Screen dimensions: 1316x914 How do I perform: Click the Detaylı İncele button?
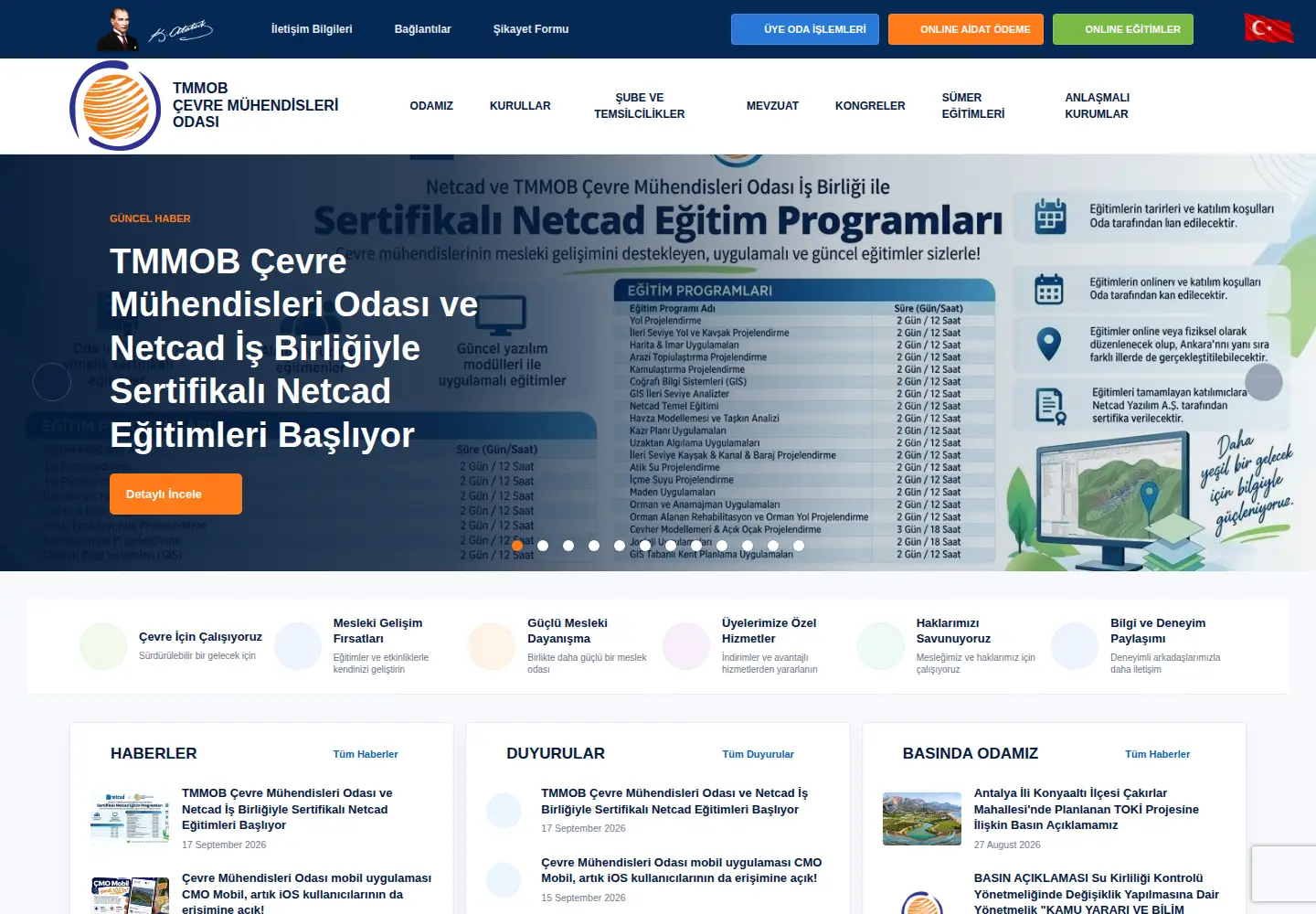(x=176, y=494)
